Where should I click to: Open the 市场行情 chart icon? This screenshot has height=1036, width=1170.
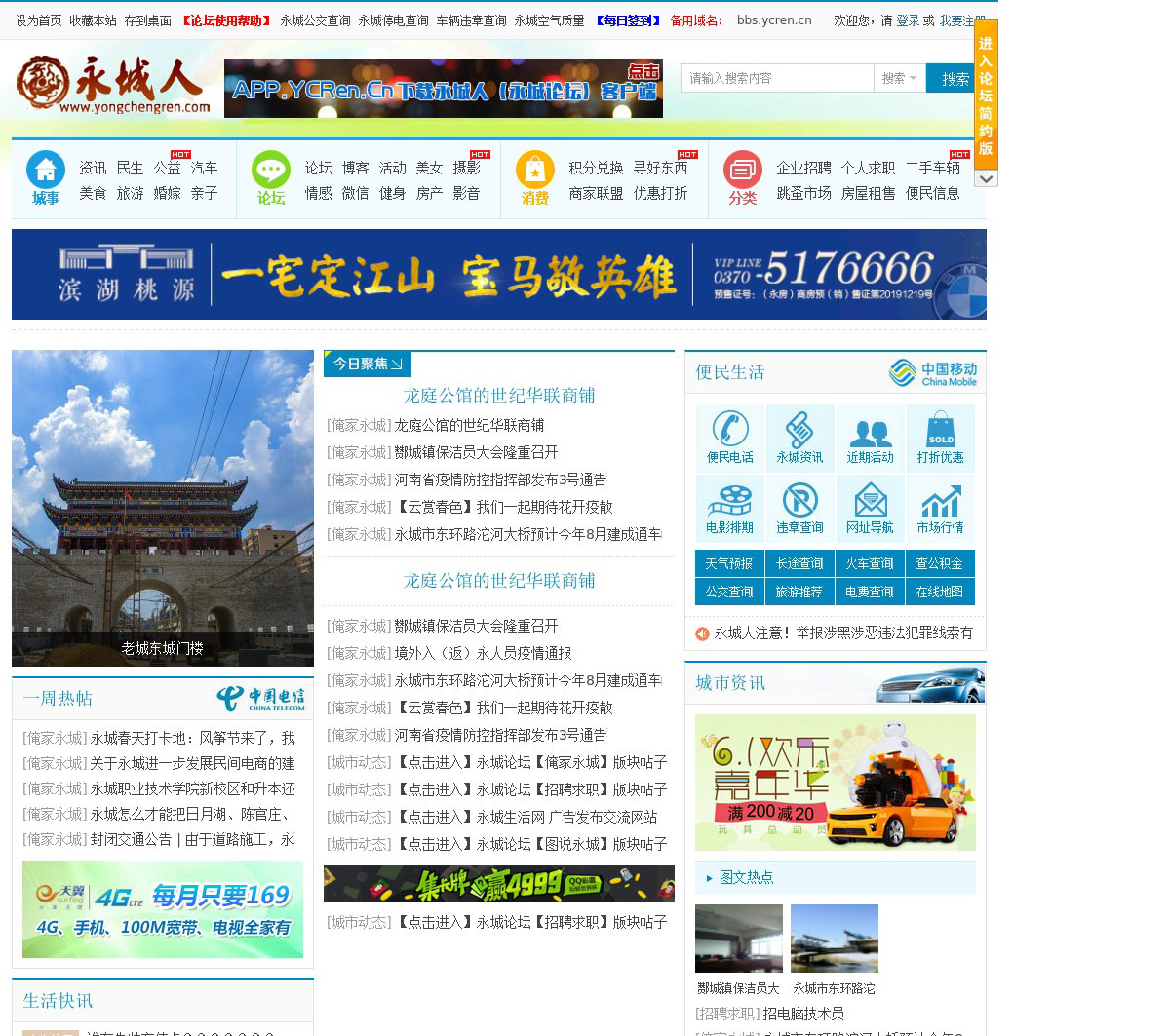(x=941, y=500)
